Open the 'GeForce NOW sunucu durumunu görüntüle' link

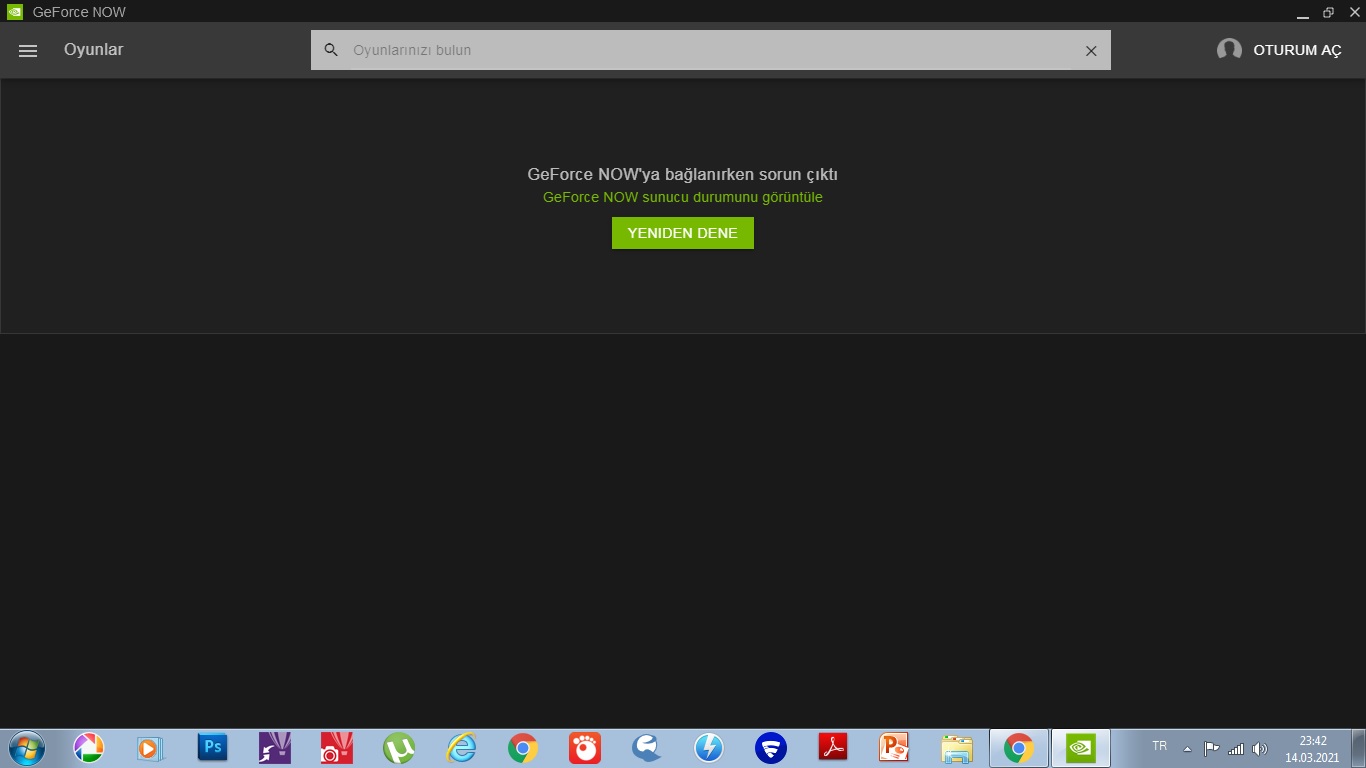[683, 197]
